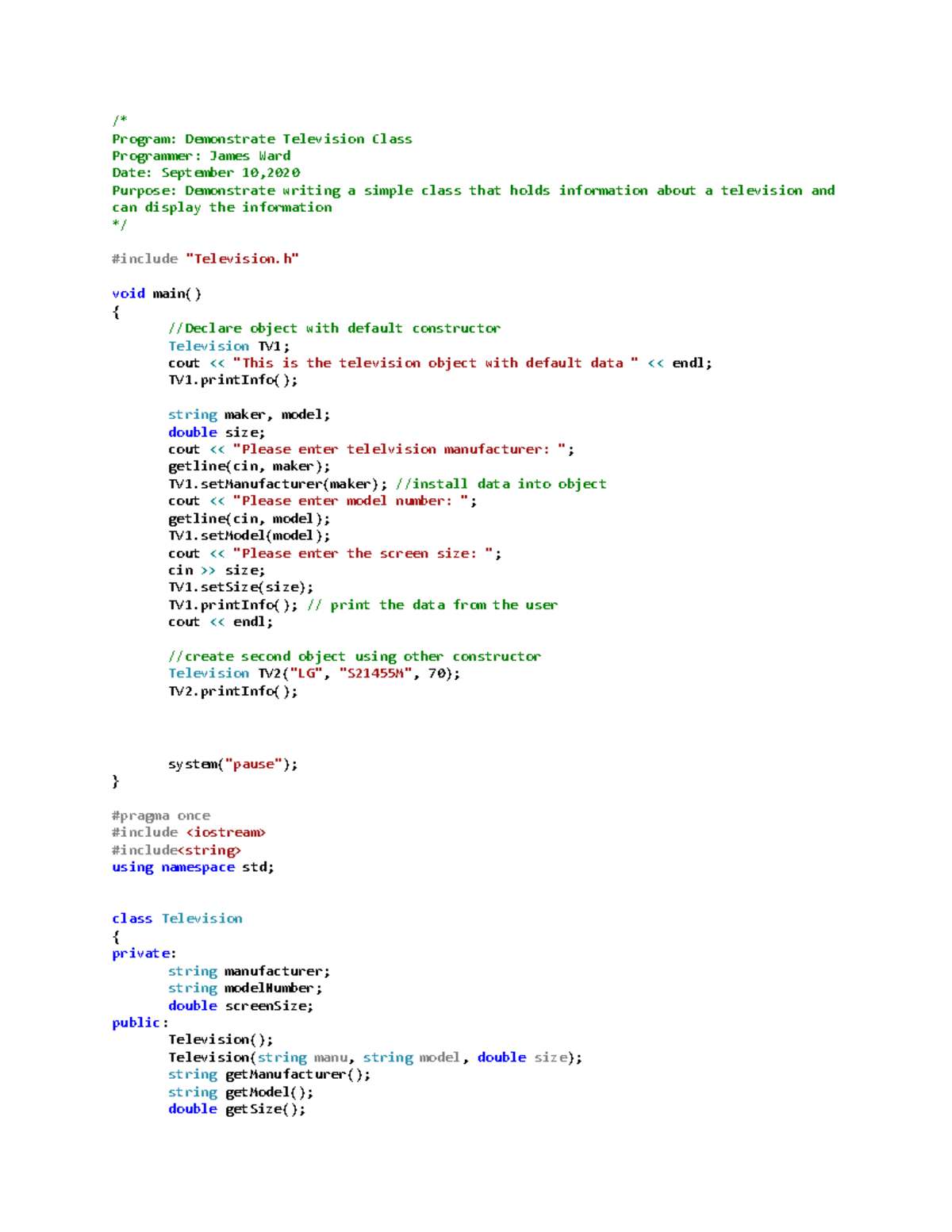Click the getManufacturer() function prototype
Image resolution: width=952 pixels, height=1232 pixels.
pyautogui.click(x=269, y=1073)
